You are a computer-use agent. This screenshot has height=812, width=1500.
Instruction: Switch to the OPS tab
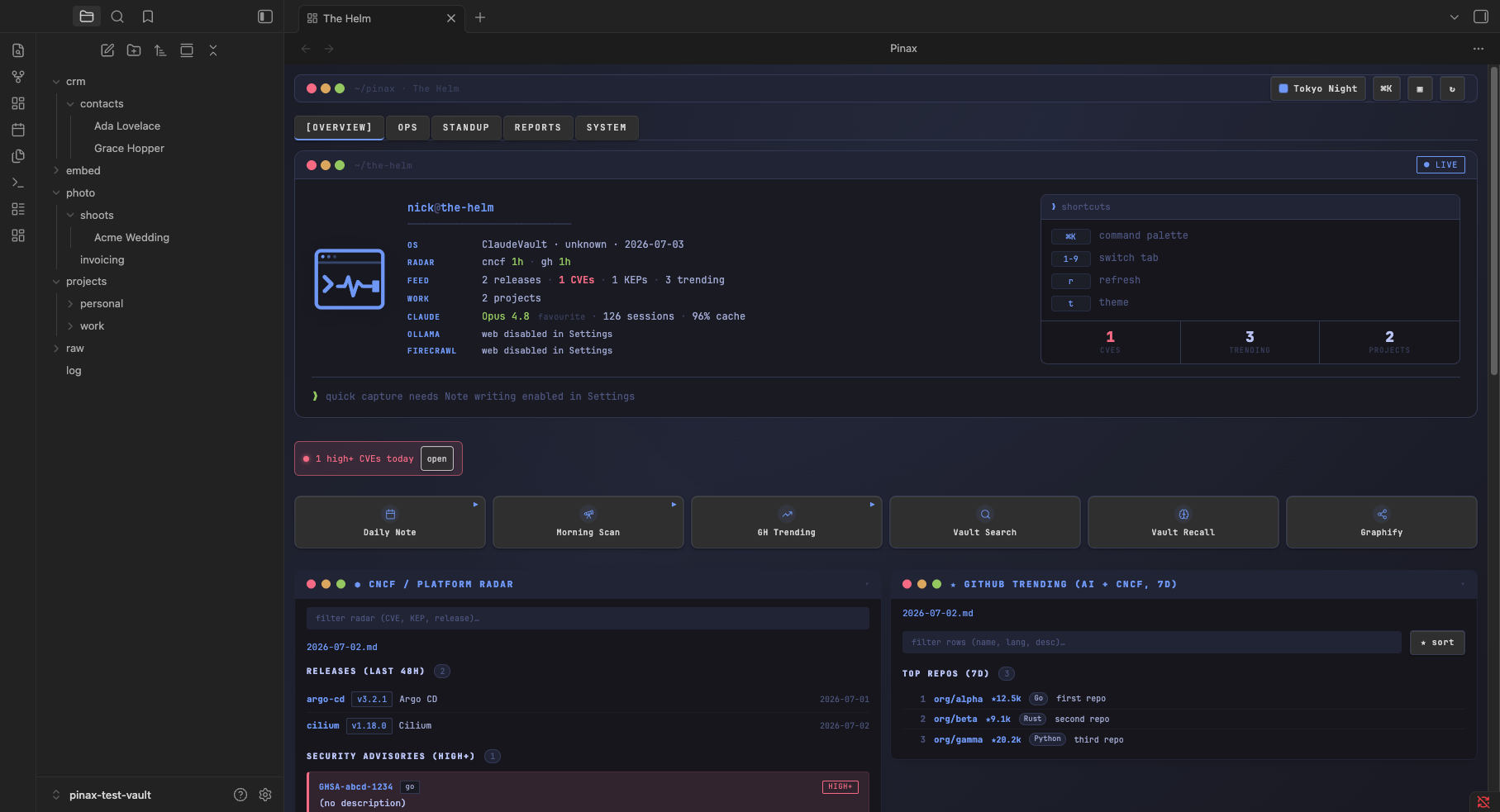[407, 127]
